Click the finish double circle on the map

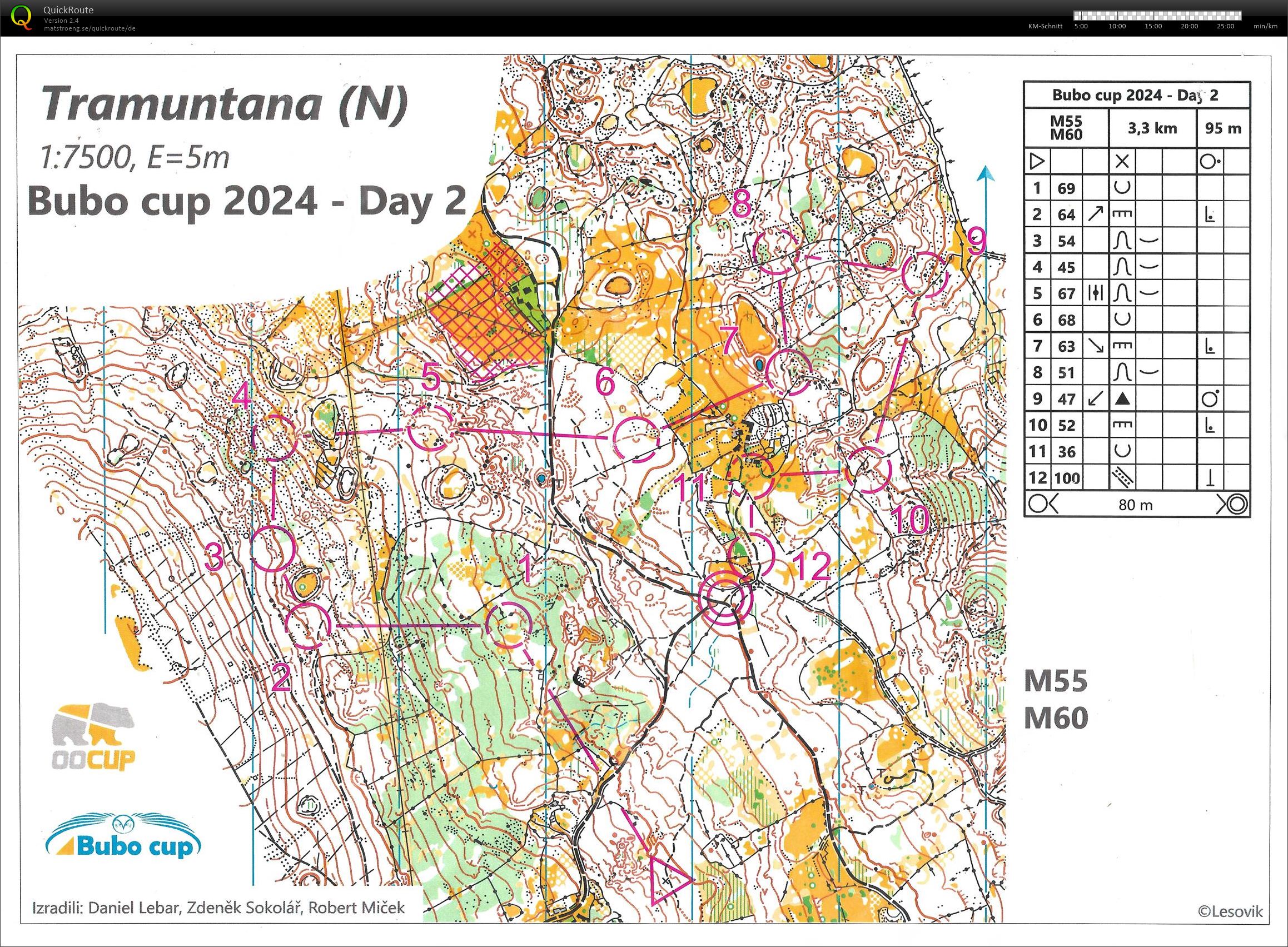click(x=727, y=599)
